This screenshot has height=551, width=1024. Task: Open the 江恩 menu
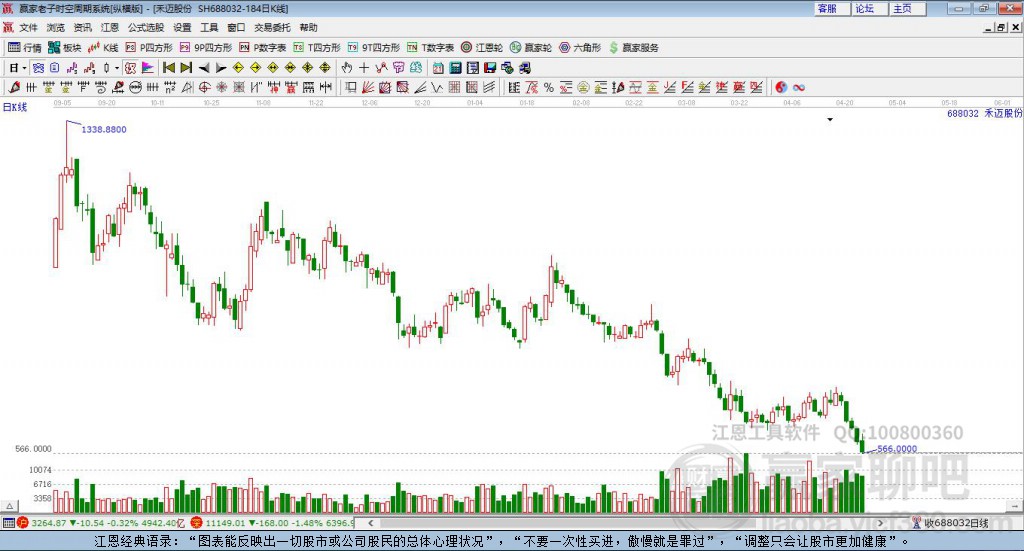[110, 27]
